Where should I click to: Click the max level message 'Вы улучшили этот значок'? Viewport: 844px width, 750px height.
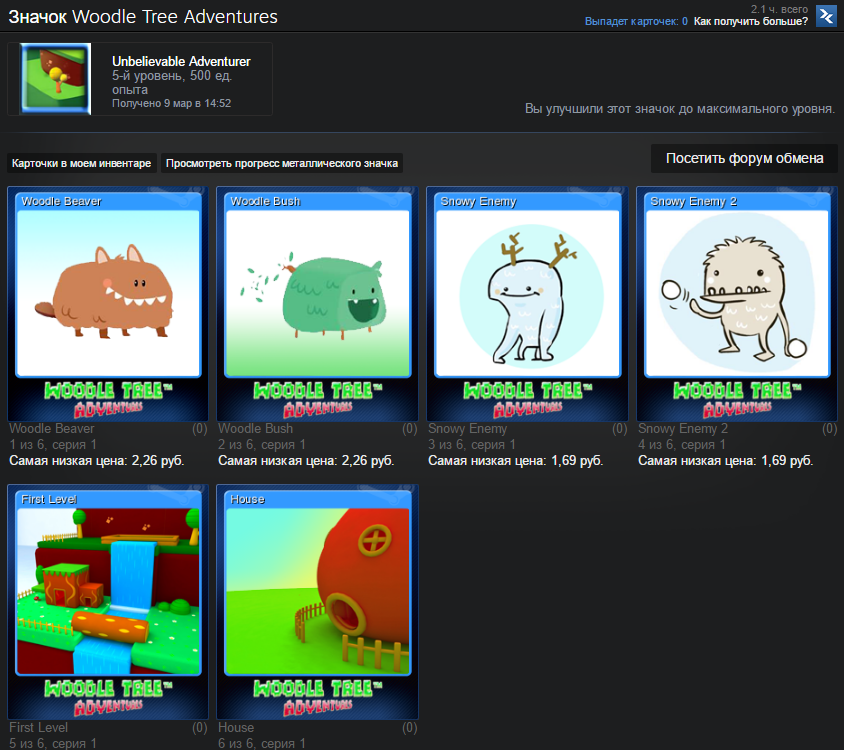click(x=680, y=109)
